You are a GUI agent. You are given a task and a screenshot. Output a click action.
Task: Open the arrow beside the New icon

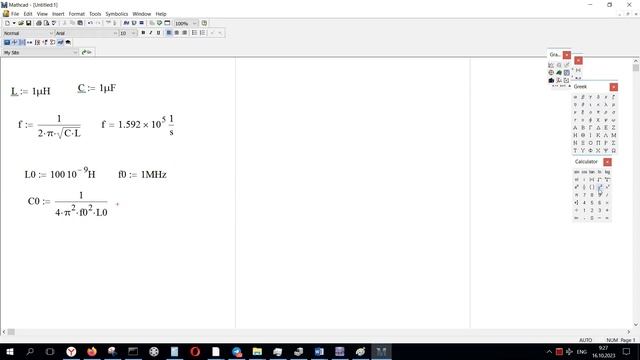pos(14,23)
